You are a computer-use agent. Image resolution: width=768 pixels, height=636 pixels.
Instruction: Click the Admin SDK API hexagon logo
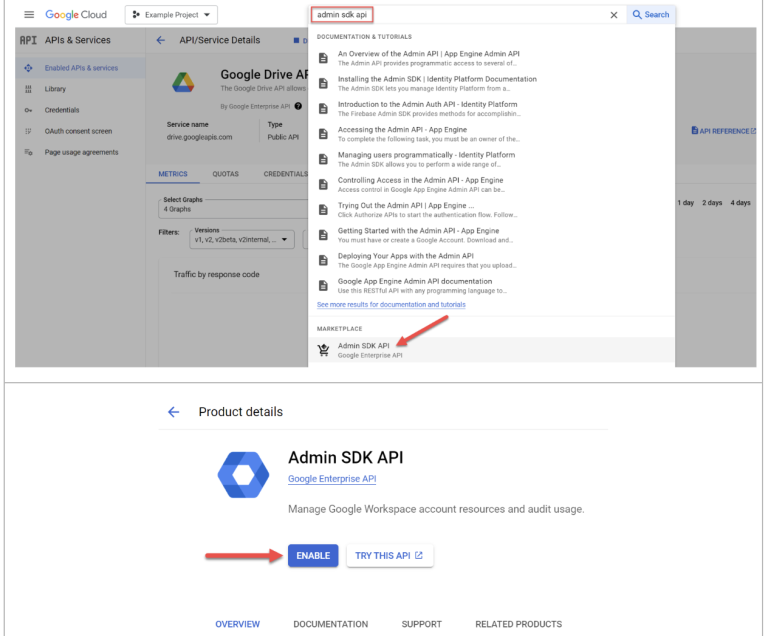[x=243, y=473]
